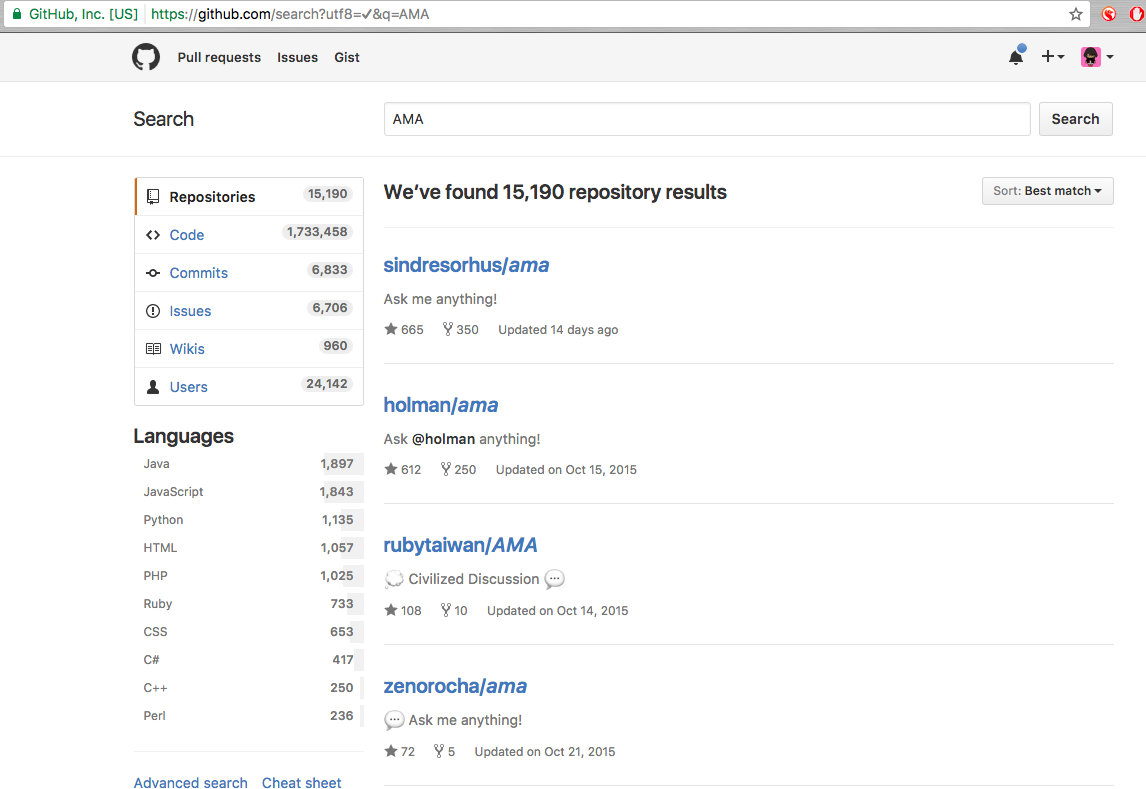The width and height of the screenshot is (1146, 789).
Task: Click the @holman mention
Action: click(444, 439)
